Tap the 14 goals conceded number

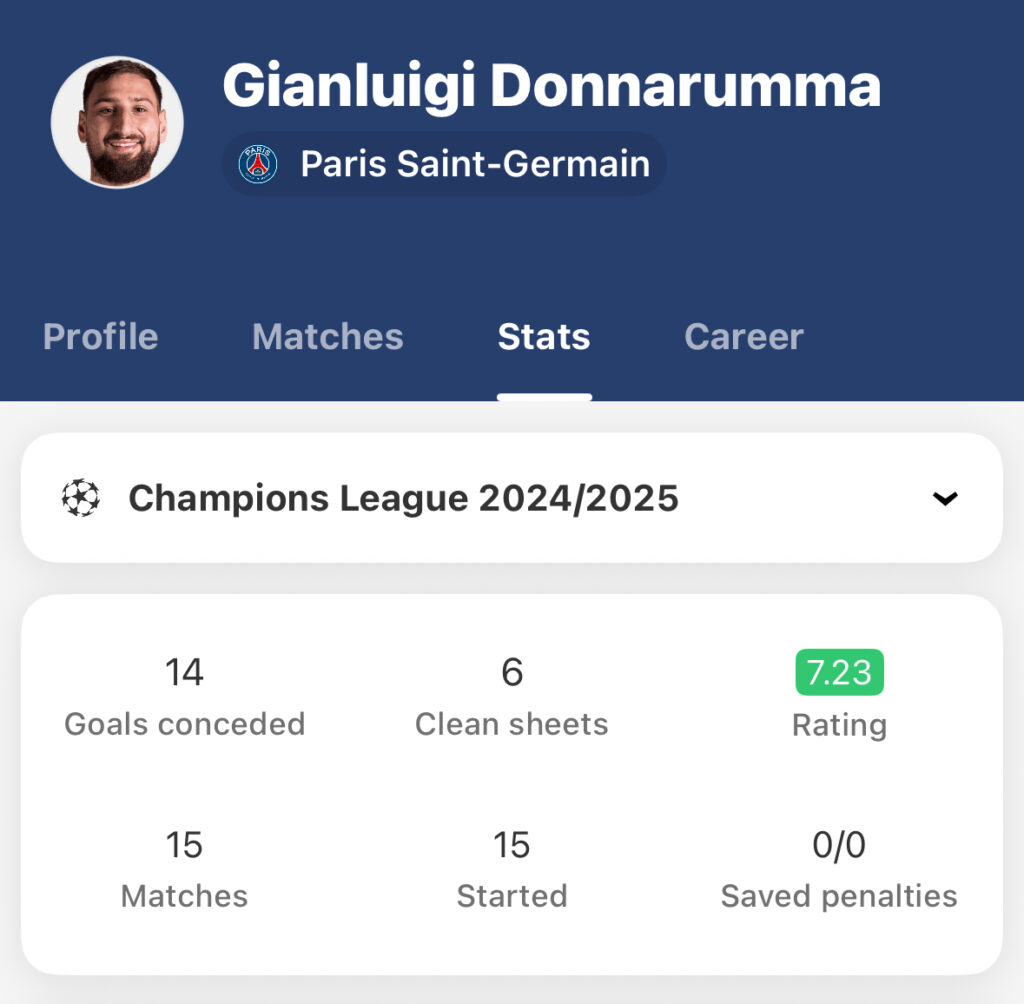pos(184,672)
